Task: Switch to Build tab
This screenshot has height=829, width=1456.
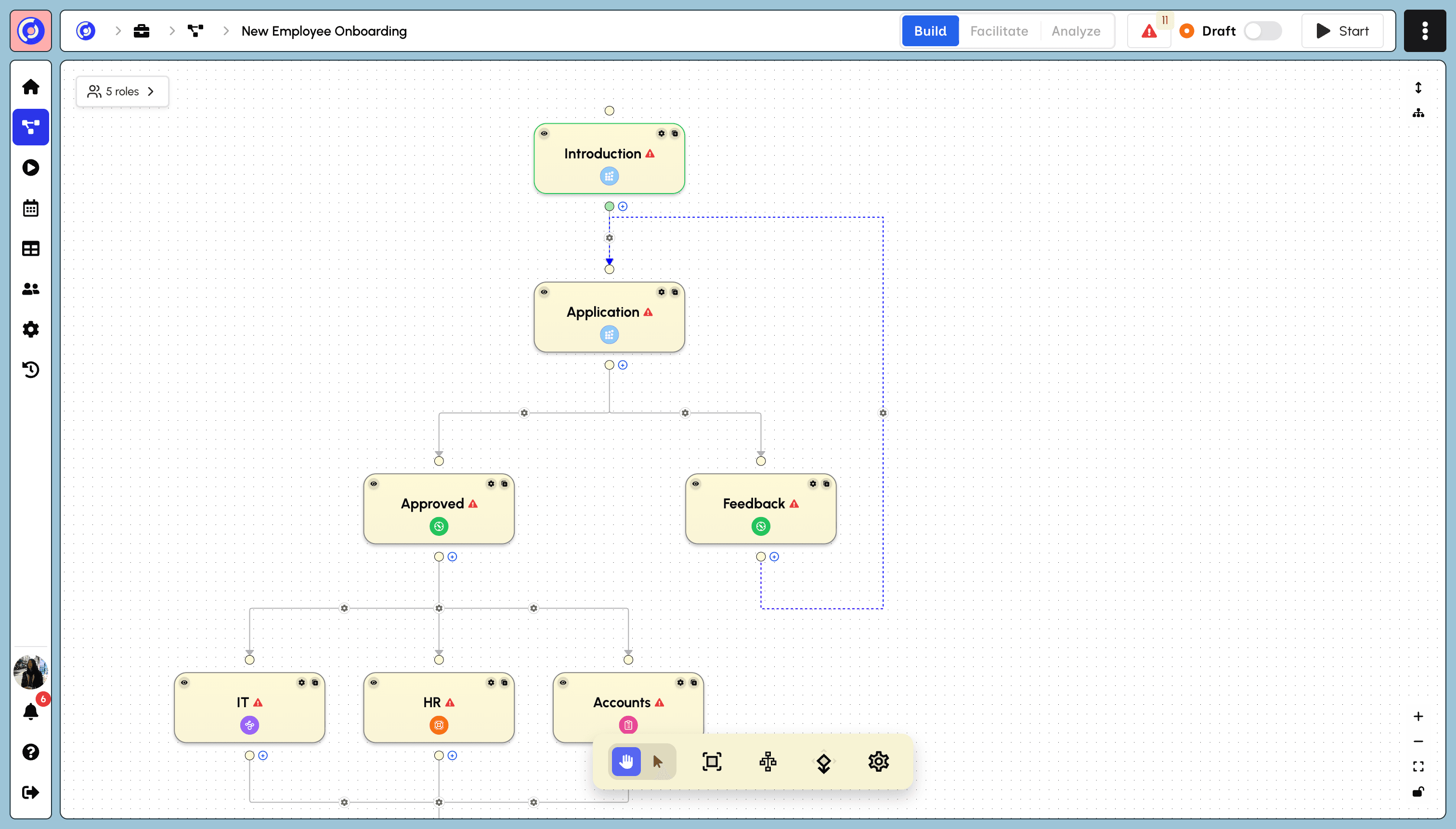Action: (930, 31)
